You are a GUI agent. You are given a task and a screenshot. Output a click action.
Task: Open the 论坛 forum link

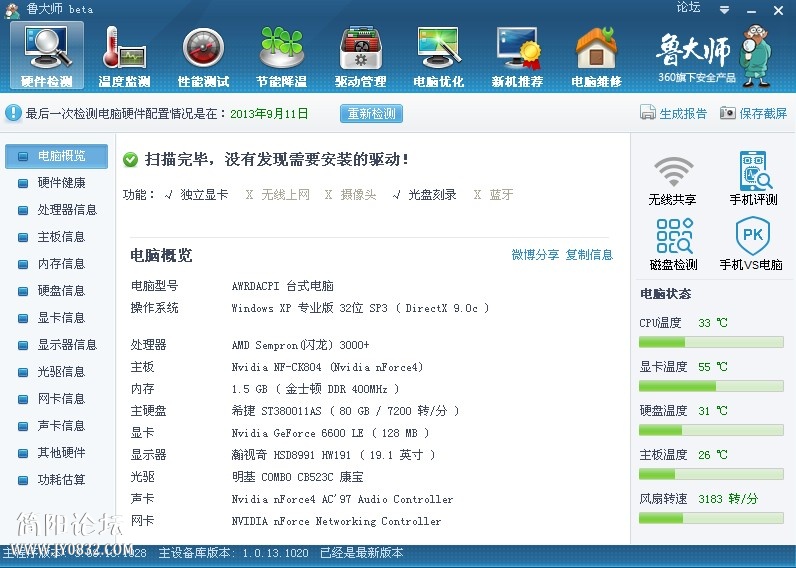pos(688,8)
